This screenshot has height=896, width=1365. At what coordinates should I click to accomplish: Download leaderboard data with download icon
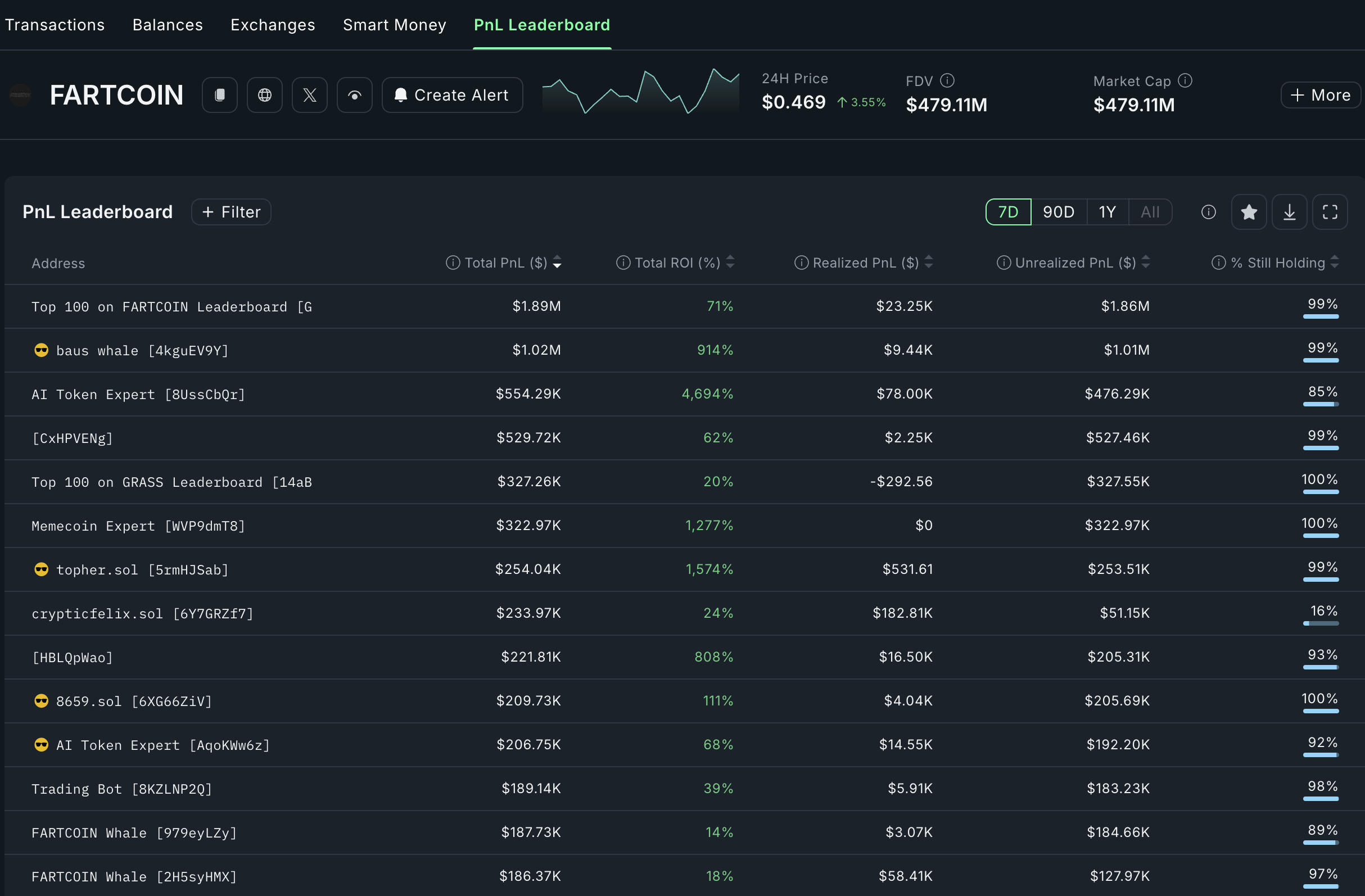click(1289, 212)
